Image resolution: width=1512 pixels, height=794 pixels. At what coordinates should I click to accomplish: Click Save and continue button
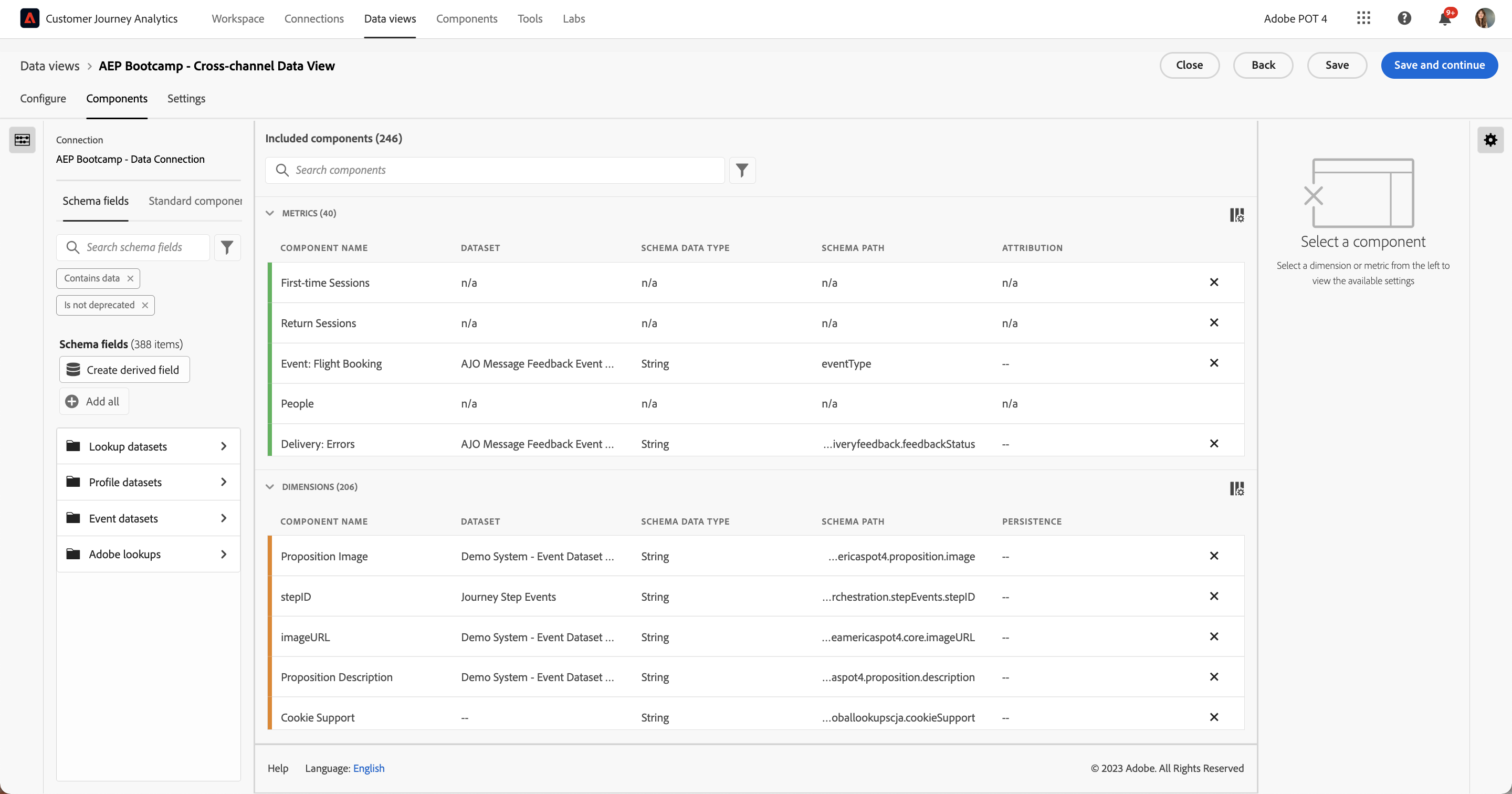[x=1439, y=65]
